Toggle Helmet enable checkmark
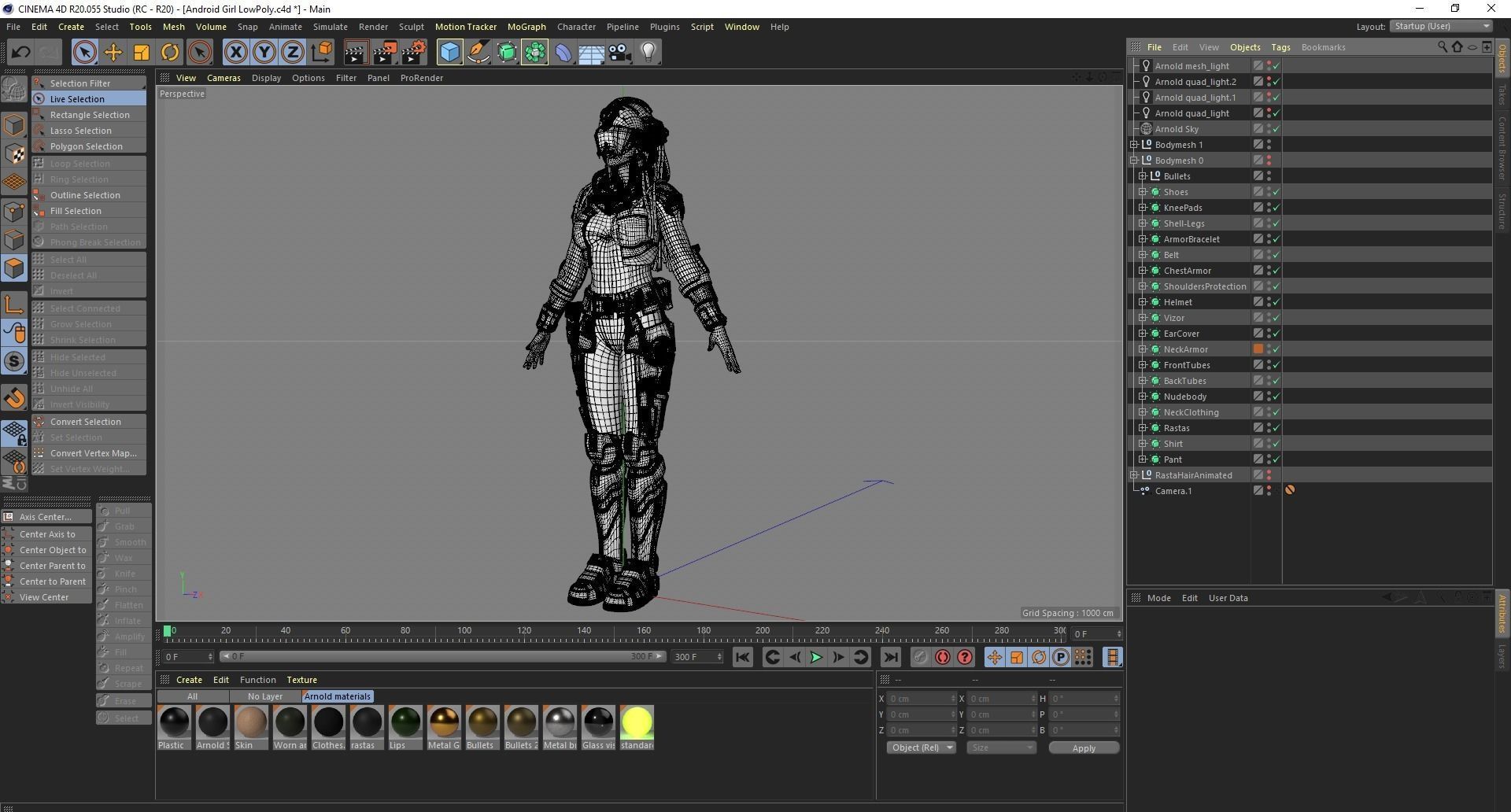 point(1276,302)
